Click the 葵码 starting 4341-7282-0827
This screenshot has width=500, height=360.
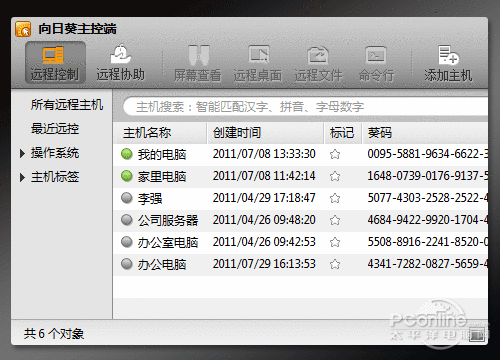428,264
